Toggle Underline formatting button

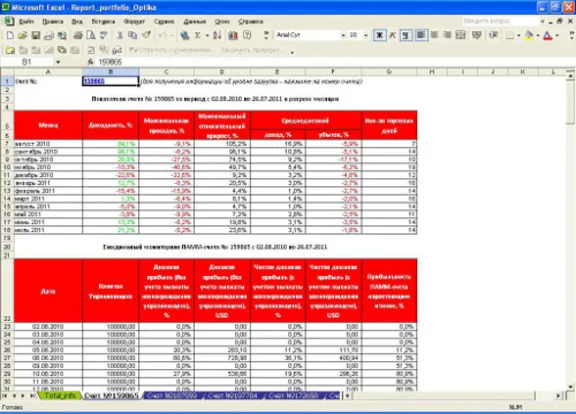pyautogui.click(x=406, y=35)
